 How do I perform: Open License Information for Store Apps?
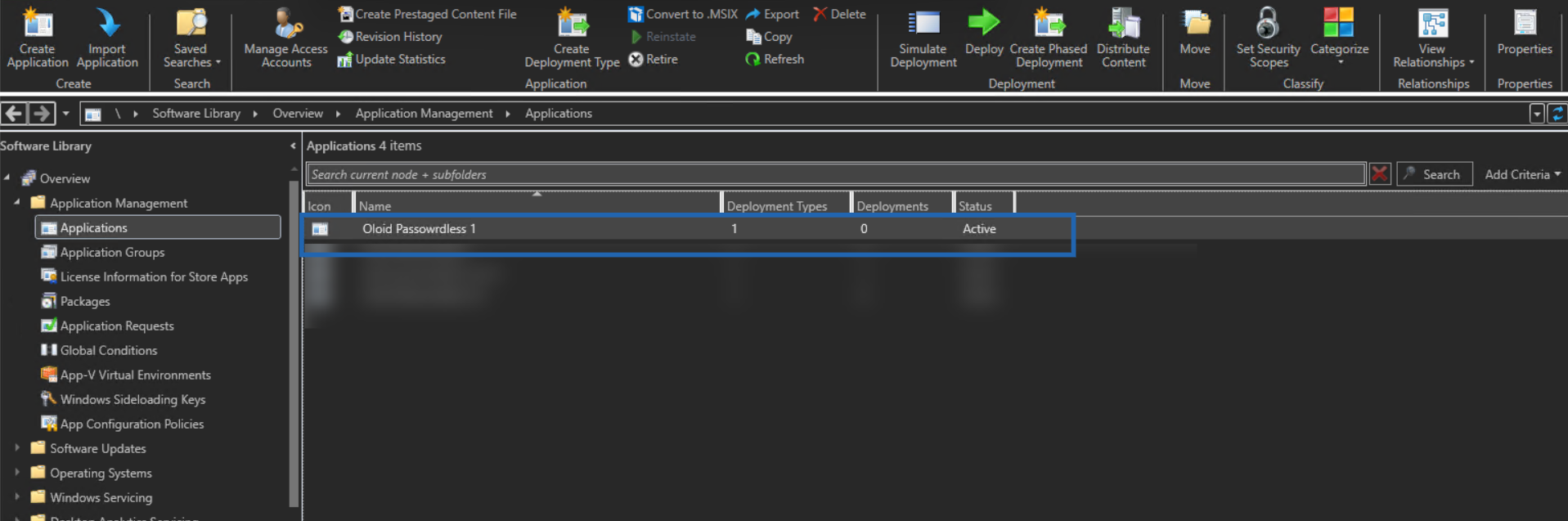click(154, 276)
